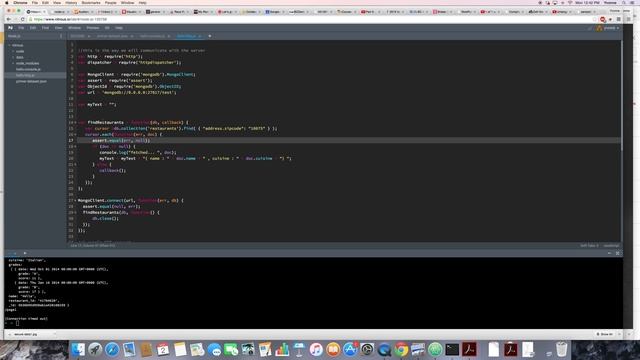640x360 pixels.
Task: Open Finder from the Dock
Action: pyautogui.click(x=78, y=349)
